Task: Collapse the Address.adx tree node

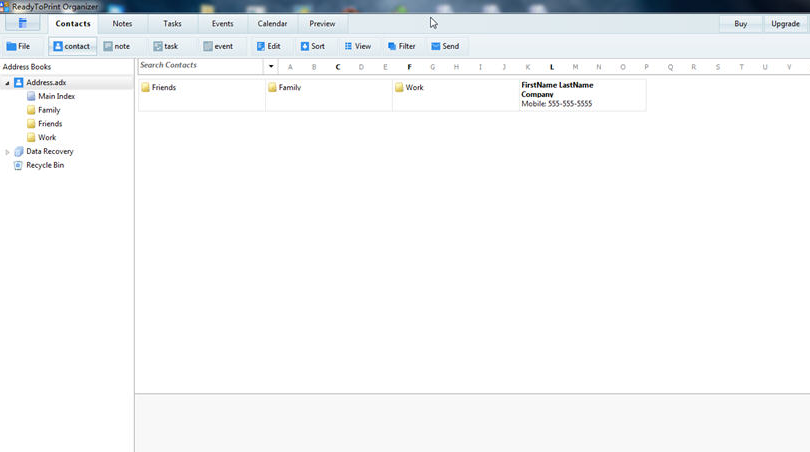Action: (x=7, y=83)
